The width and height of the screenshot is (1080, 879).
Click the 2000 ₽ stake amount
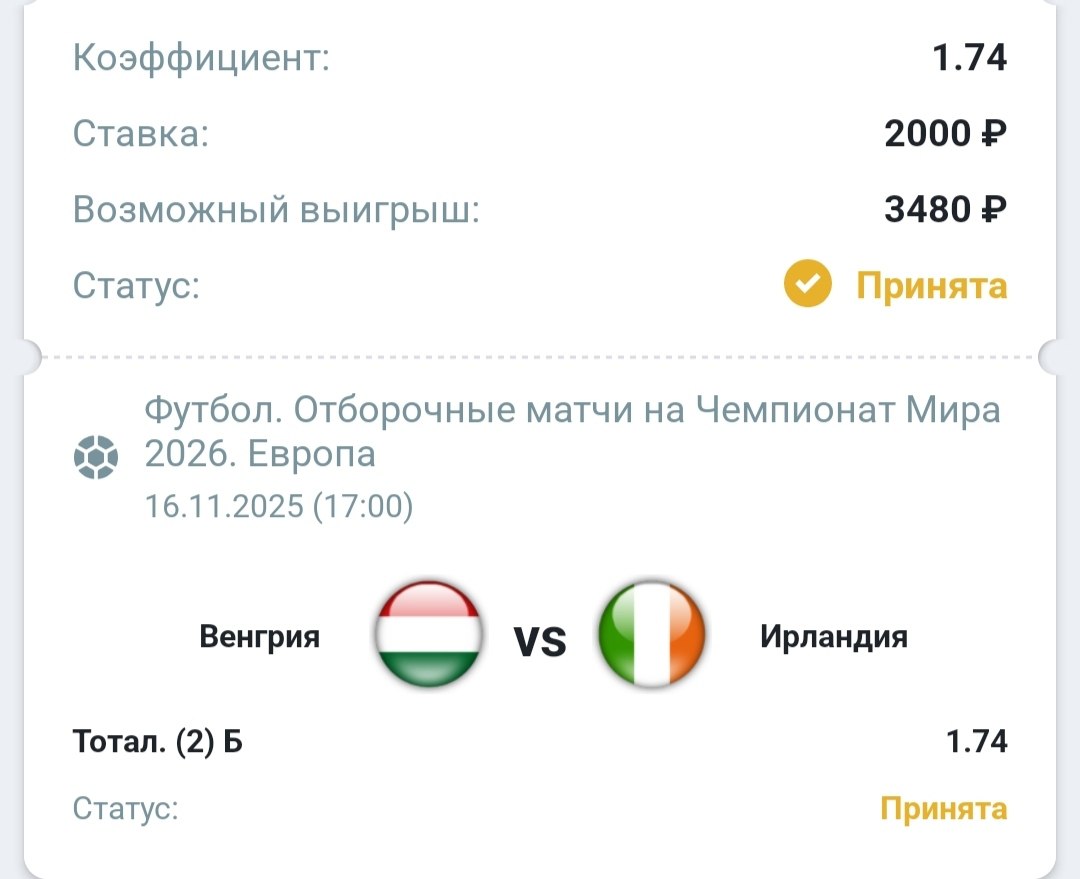click(x=945, y=133)
